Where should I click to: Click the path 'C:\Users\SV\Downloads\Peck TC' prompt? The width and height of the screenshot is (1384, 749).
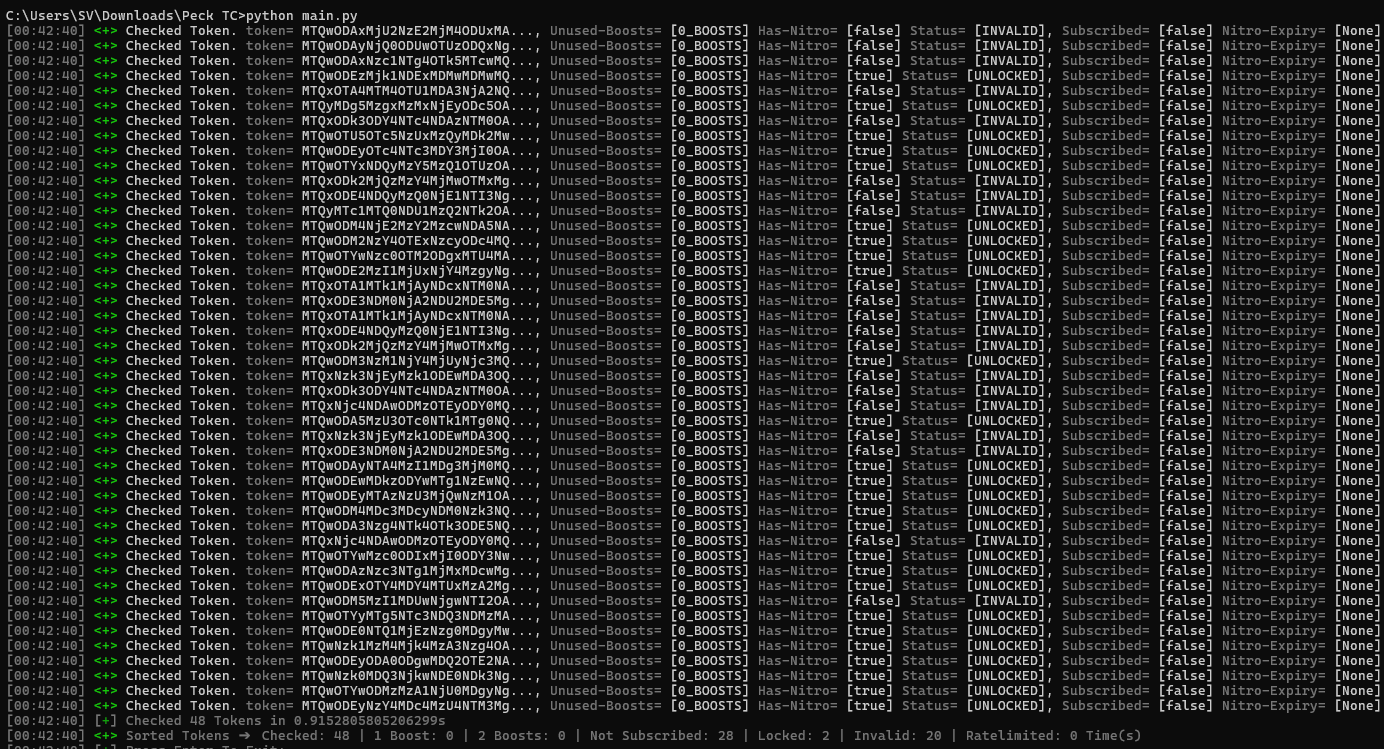tap(122, 15)
